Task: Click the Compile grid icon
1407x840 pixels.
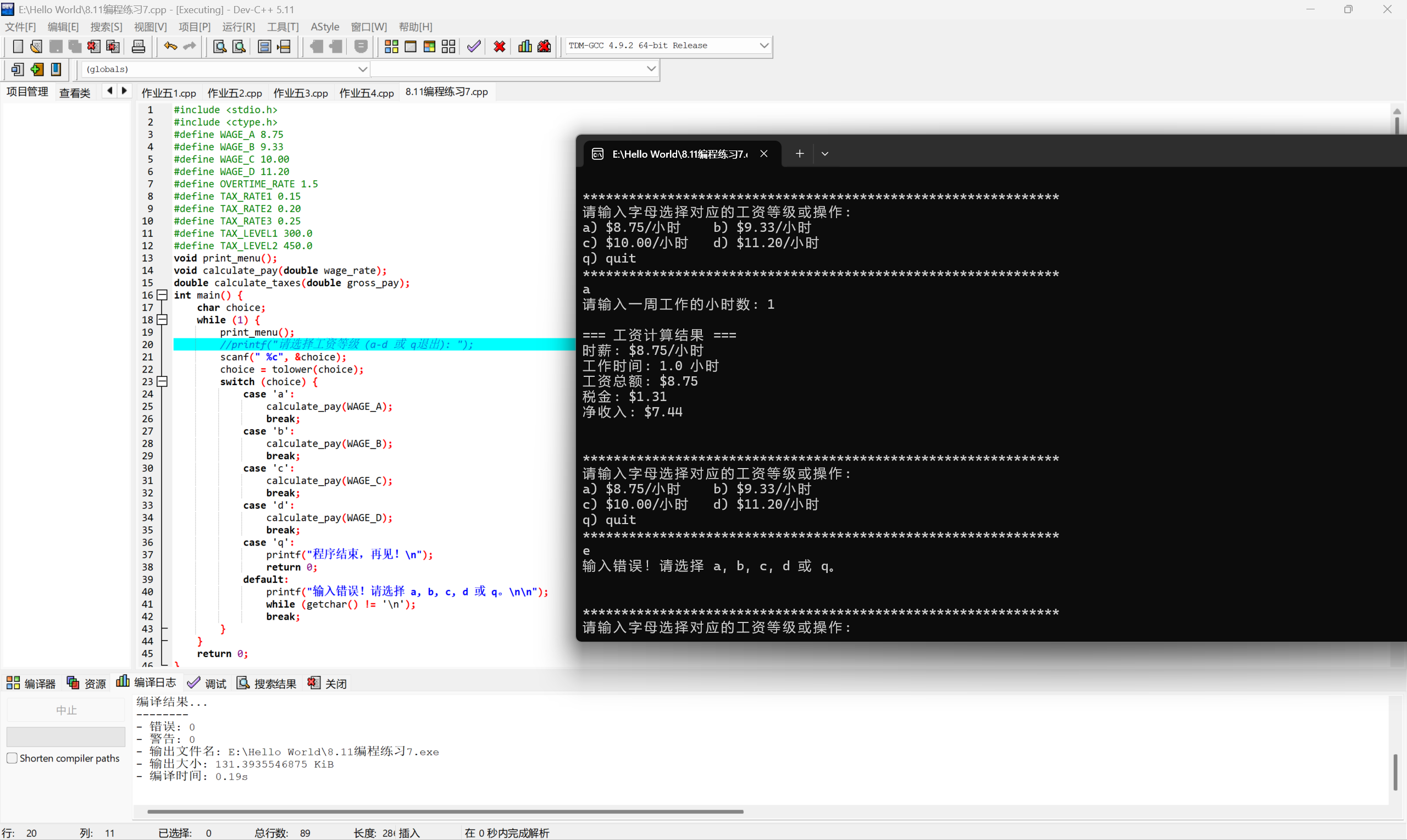Action: point(391,46)
